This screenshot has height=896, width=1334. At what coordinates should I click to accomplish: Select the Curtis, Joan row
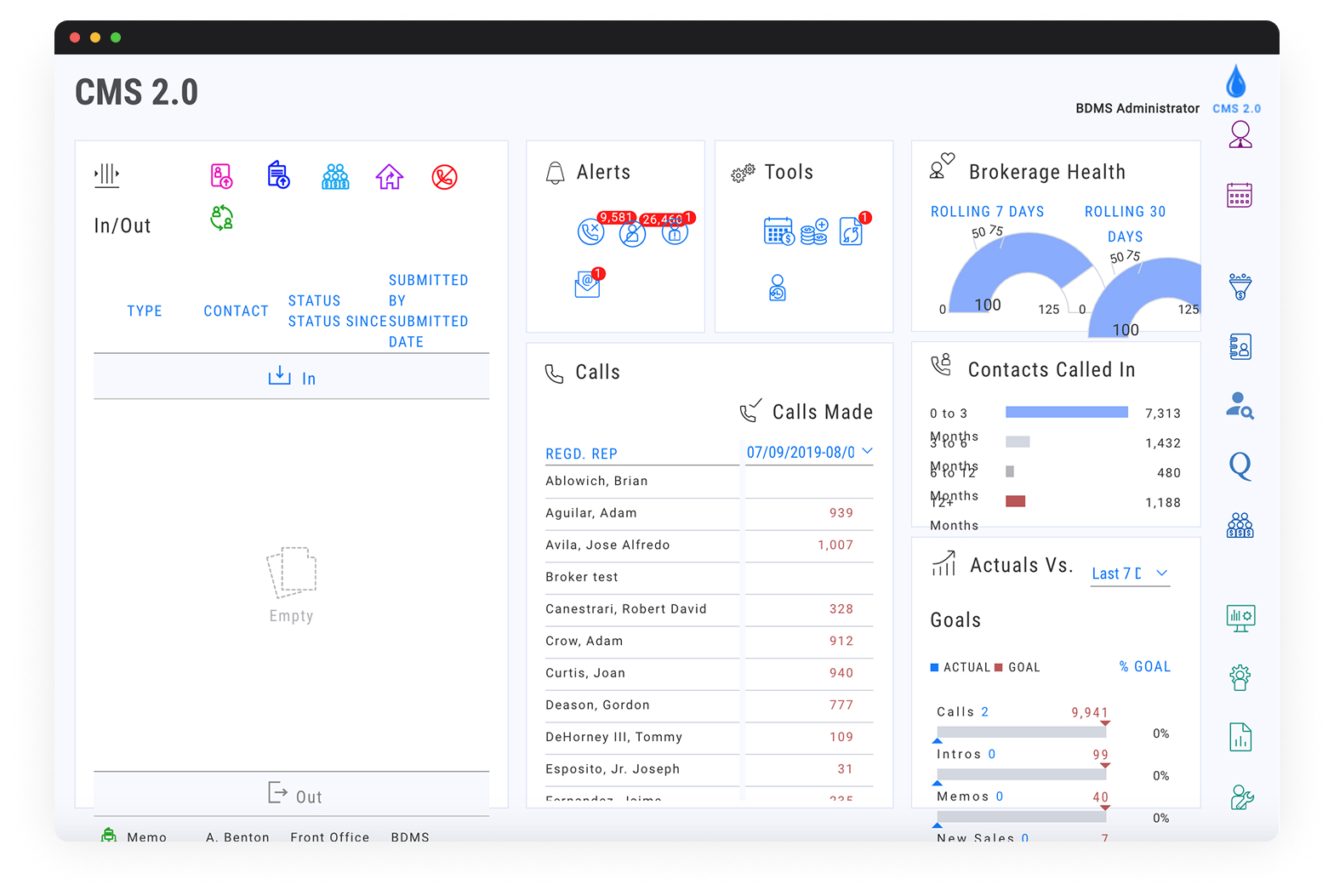tap(710, 674)
